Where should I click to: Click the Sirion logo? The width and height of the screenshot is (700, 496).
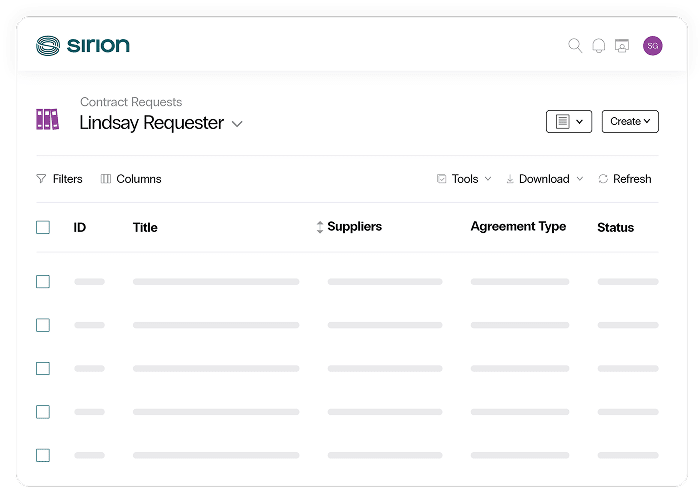pos(83,46)
